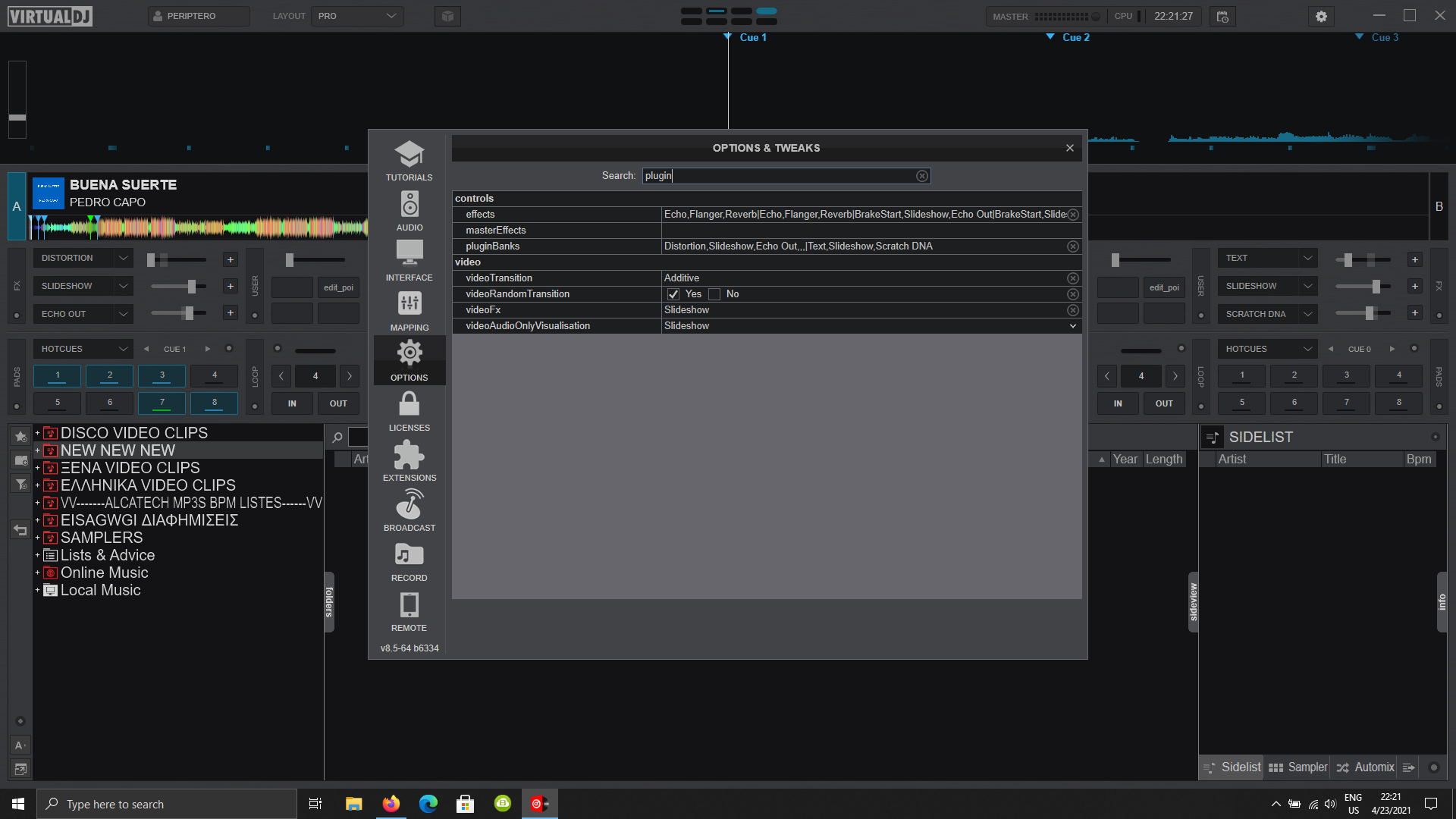This screenshot has height=819, width=1456.
Task: Toggle dot beside deck B CUE 0 selector
Action: 1414,349
